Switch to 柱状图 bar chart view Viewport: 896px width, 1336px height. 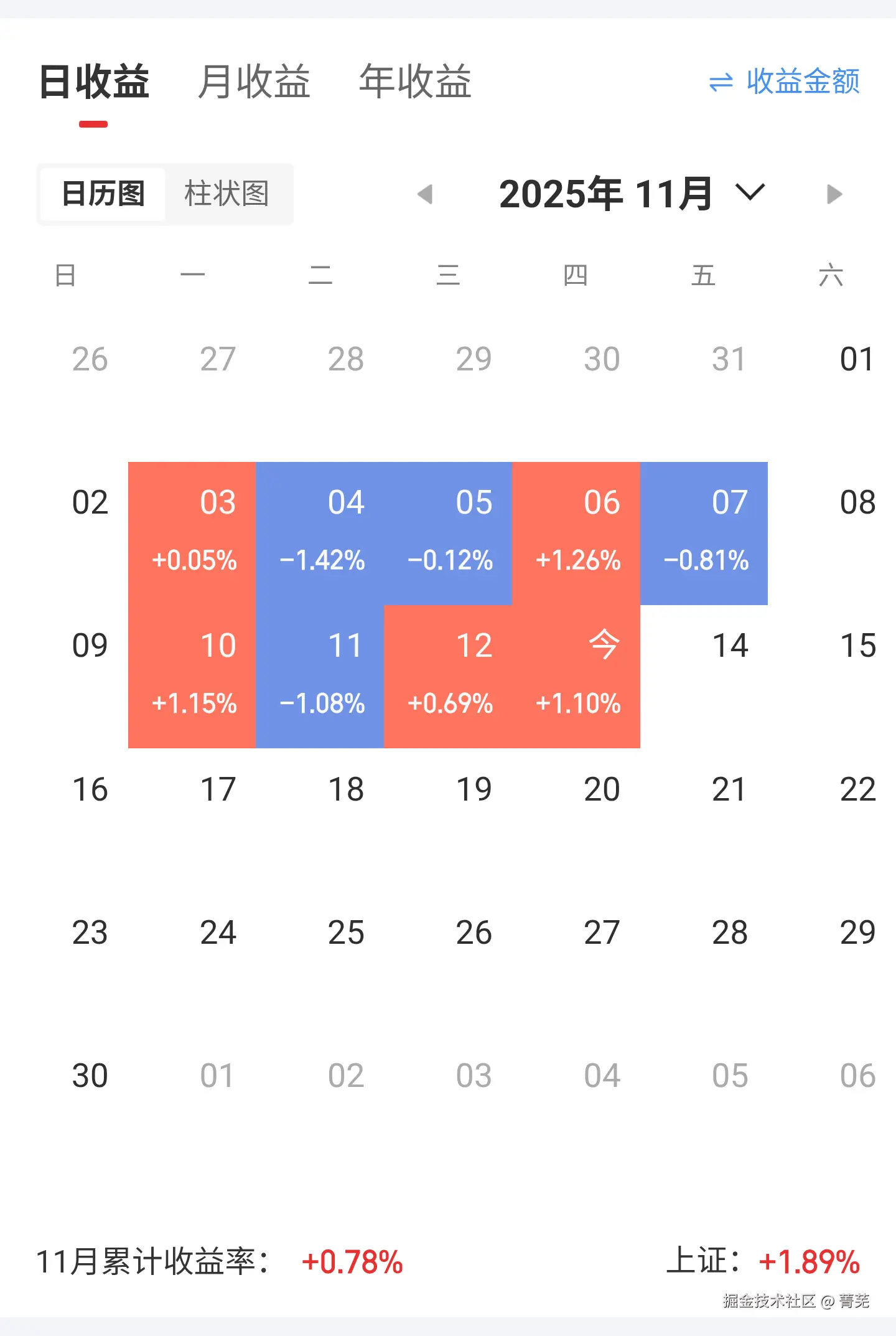click(226, 194)
